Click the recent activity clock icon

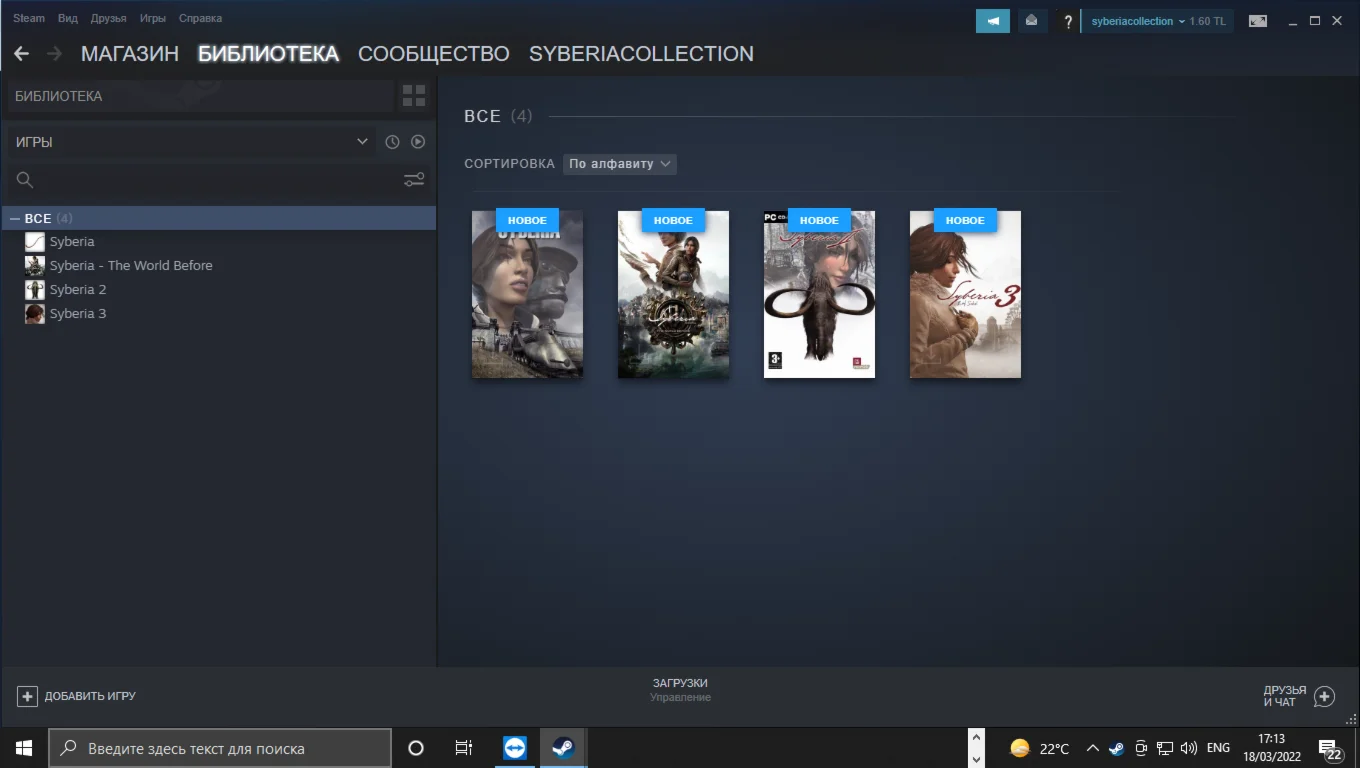coord(392,142)
